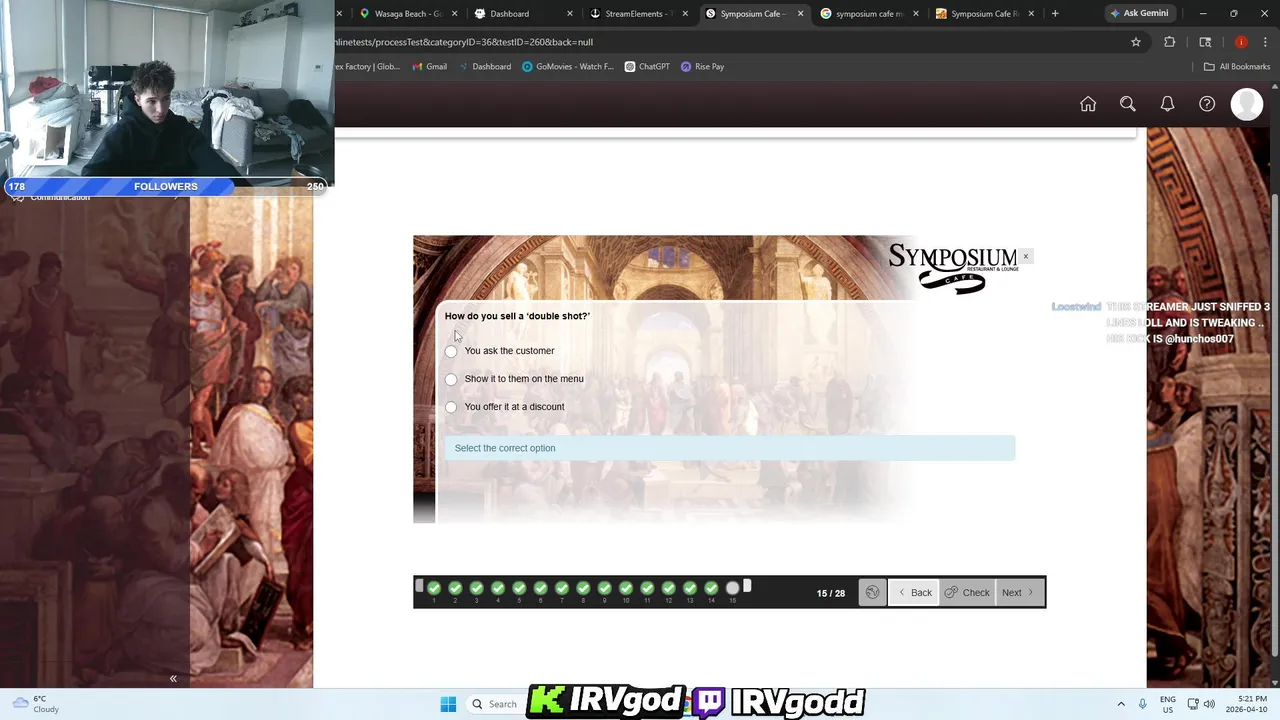This screenshot has height=720, width=1280.
Task: Open the network tray icon
Action: tap(1193, 704)
